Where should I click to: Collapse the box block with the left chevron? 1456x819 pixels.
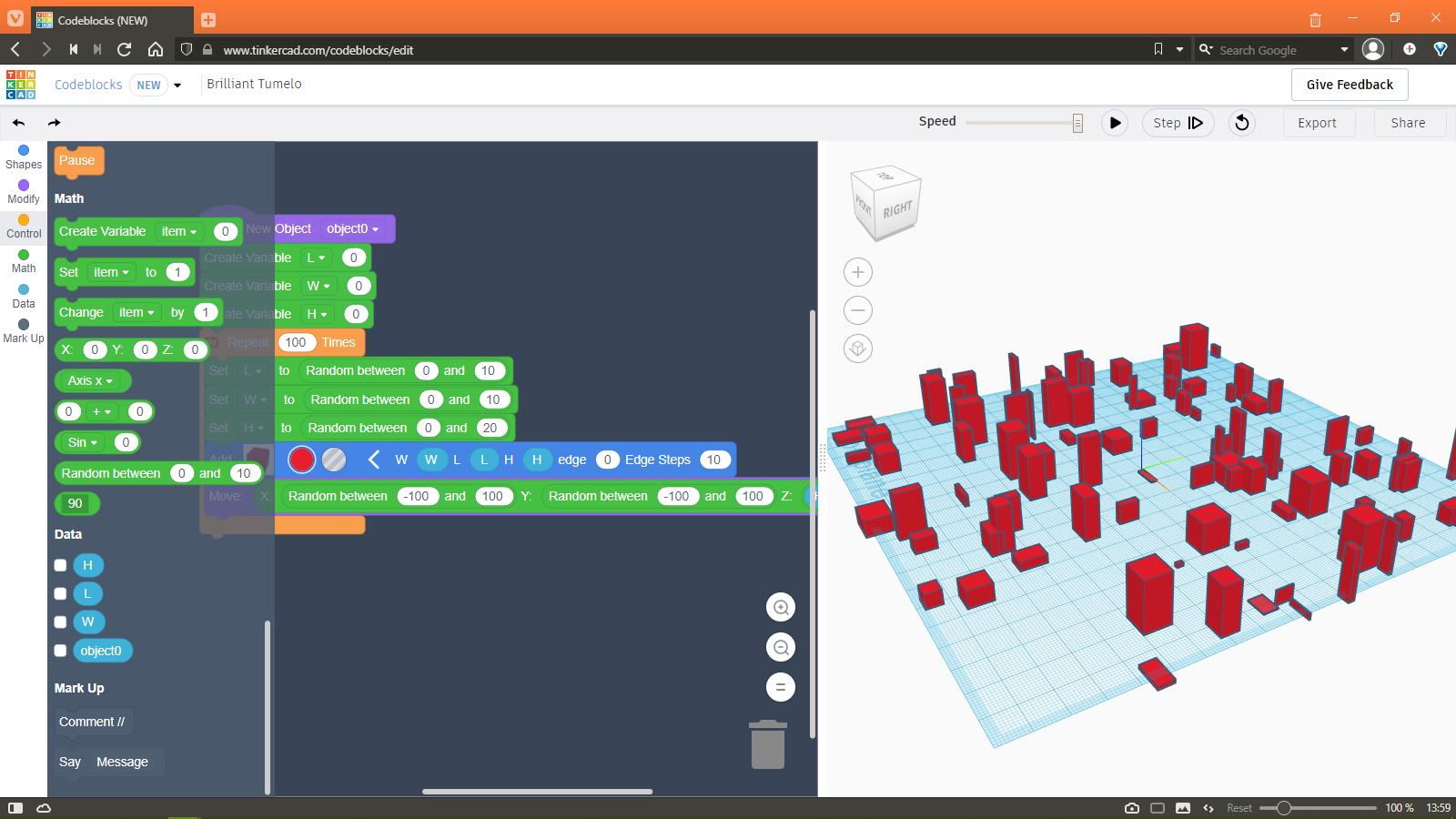coord(373,460)
